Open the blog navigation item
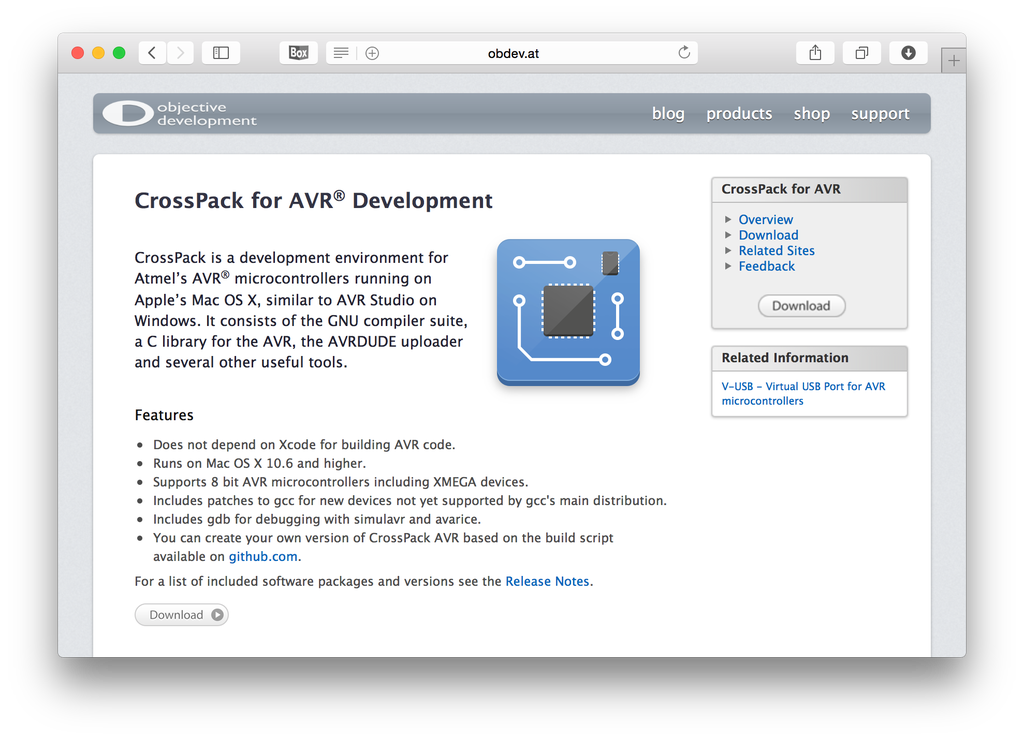Screen dimensions: 1024x740 point(668,114)
